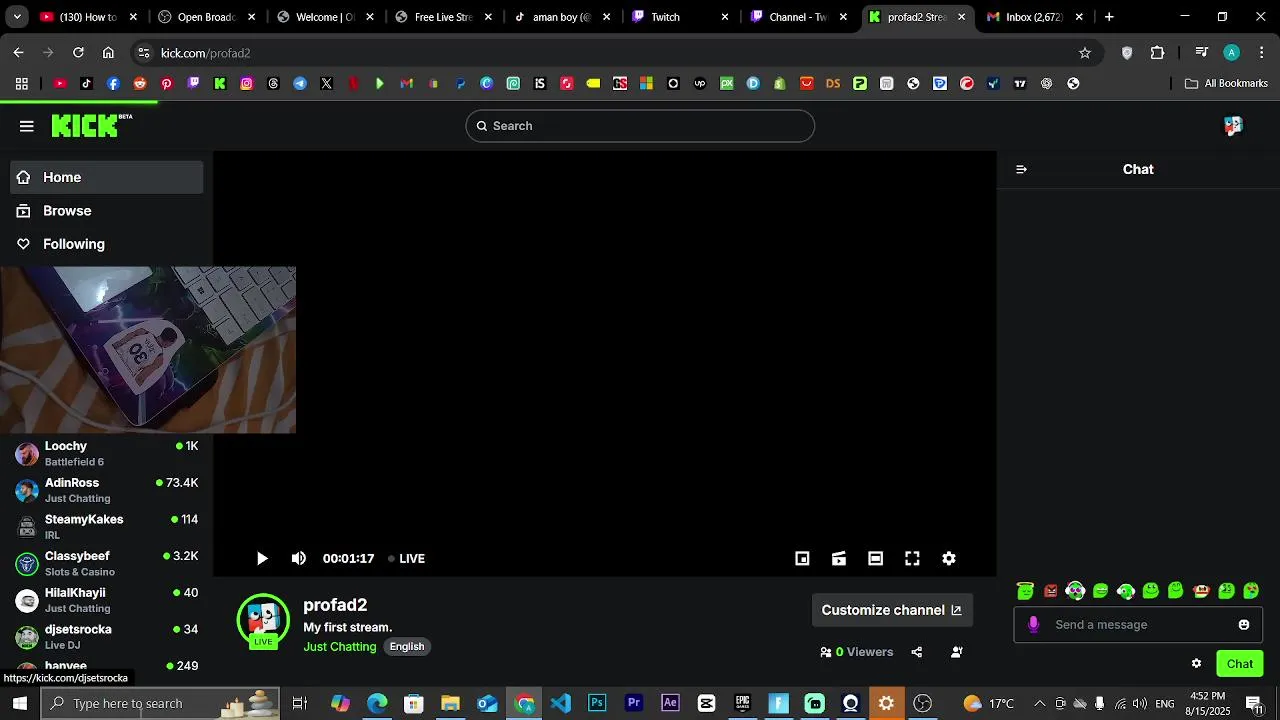
Task: Go back to the previous page
Action: tap(18, 53)
